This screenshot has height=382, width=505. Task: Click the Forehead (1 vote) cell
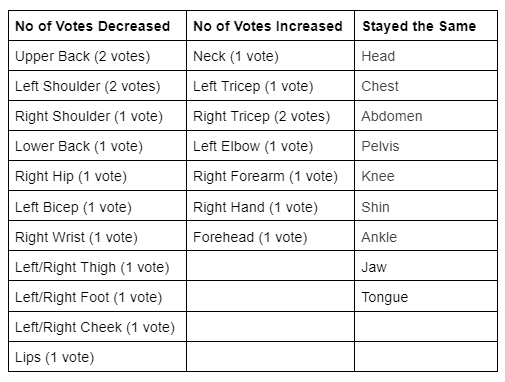point(270,236)
